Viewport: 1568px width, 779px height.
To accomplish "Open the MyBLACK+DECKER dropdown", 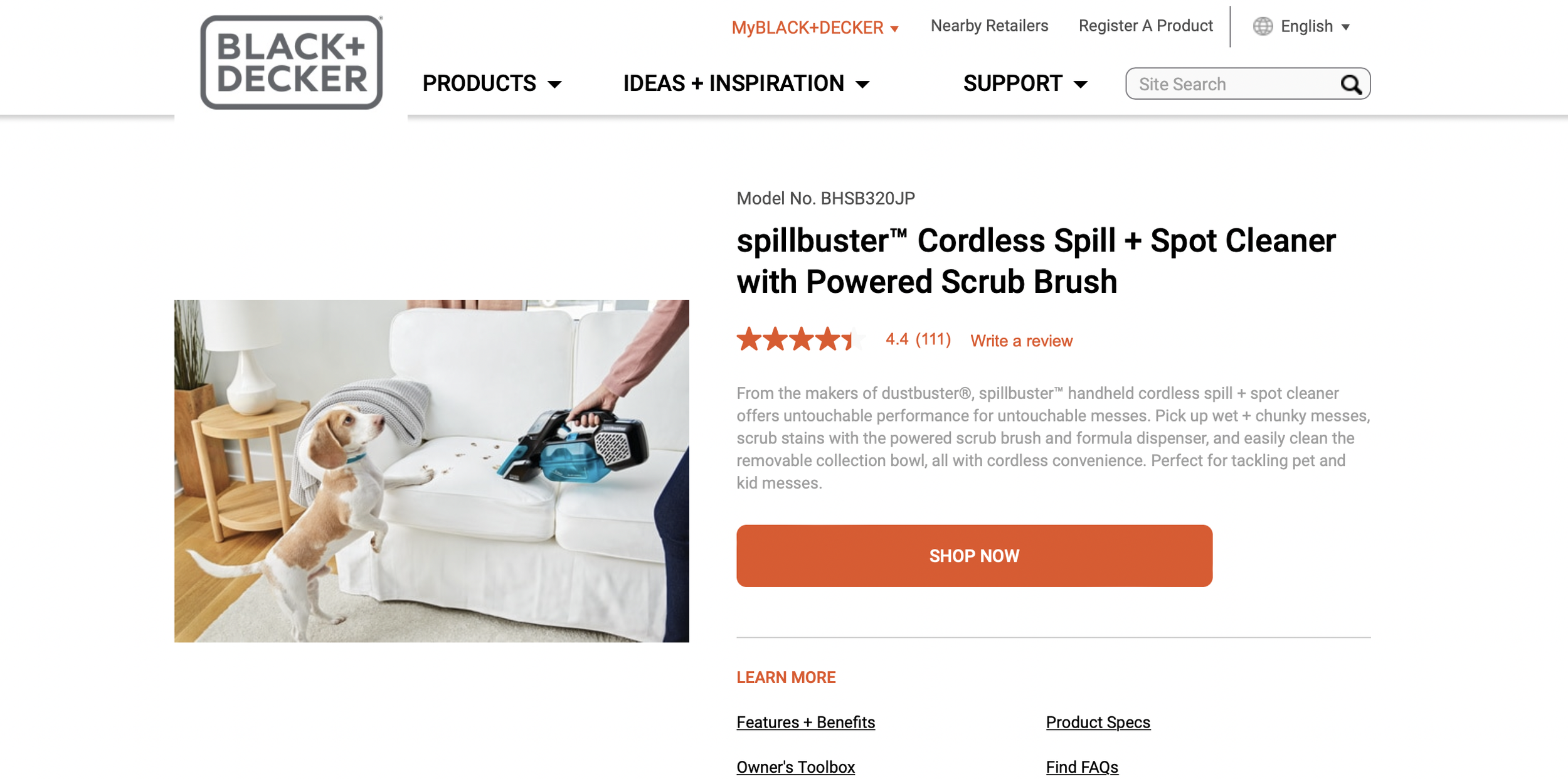I will click(x=815, y=28).
